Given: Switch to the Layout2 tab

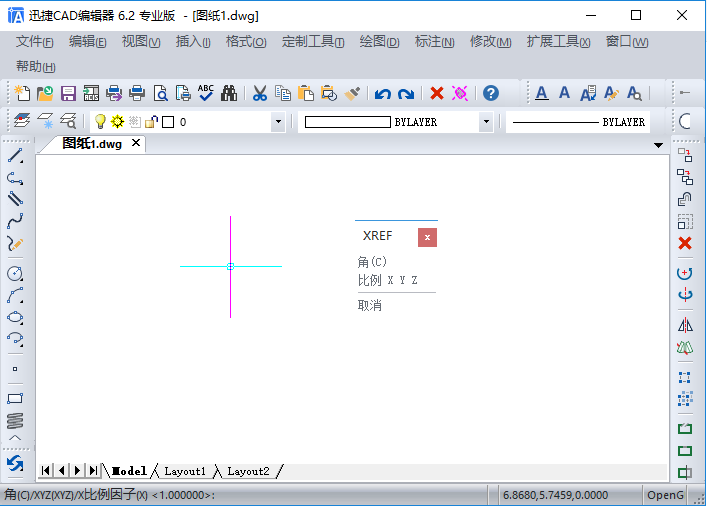Looking at the screenshot, I should click(x=248, y=471).
